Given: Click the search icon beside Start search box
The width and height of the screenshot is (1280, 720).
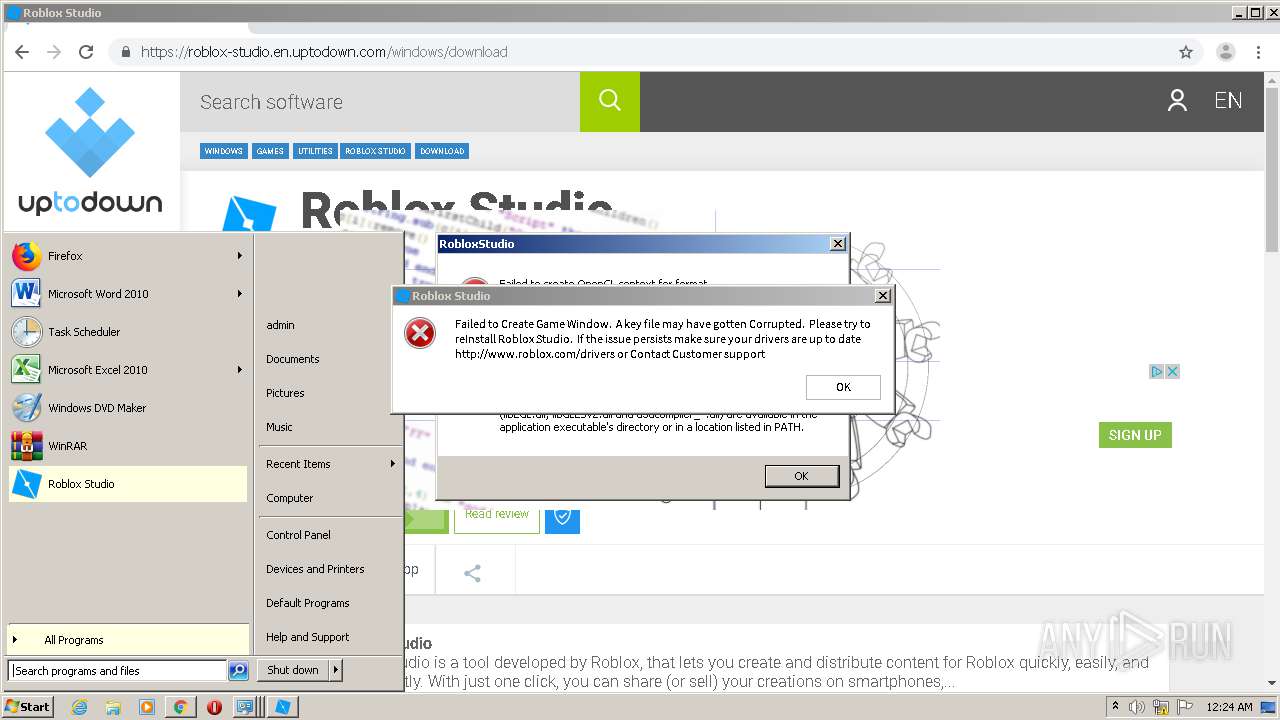Looking at the screenshot, I should point(238,671).
